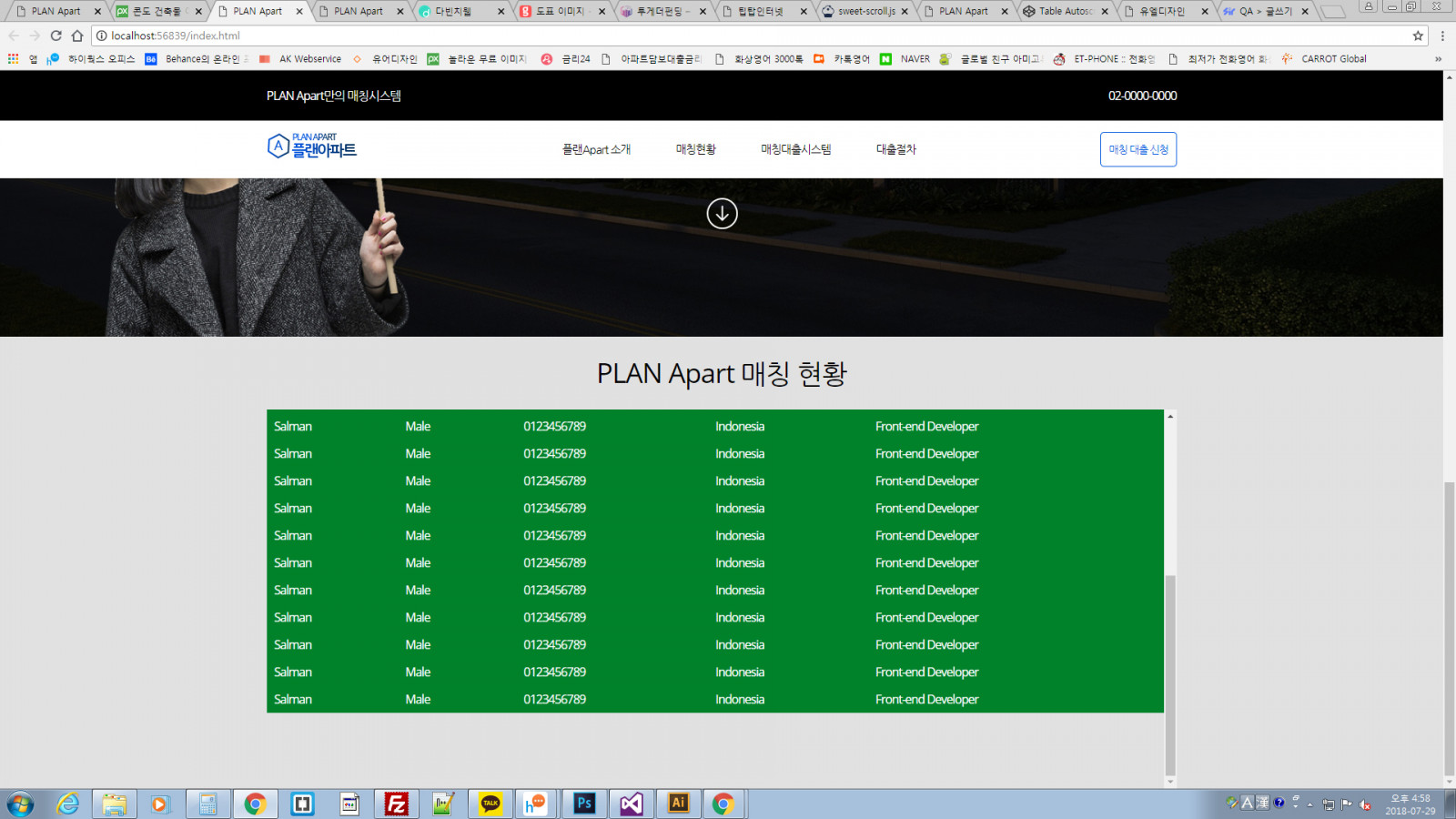Launch Visual Studio from the taskbar
This screenshot has height=819, width=1456.
[x=632, y=804]
